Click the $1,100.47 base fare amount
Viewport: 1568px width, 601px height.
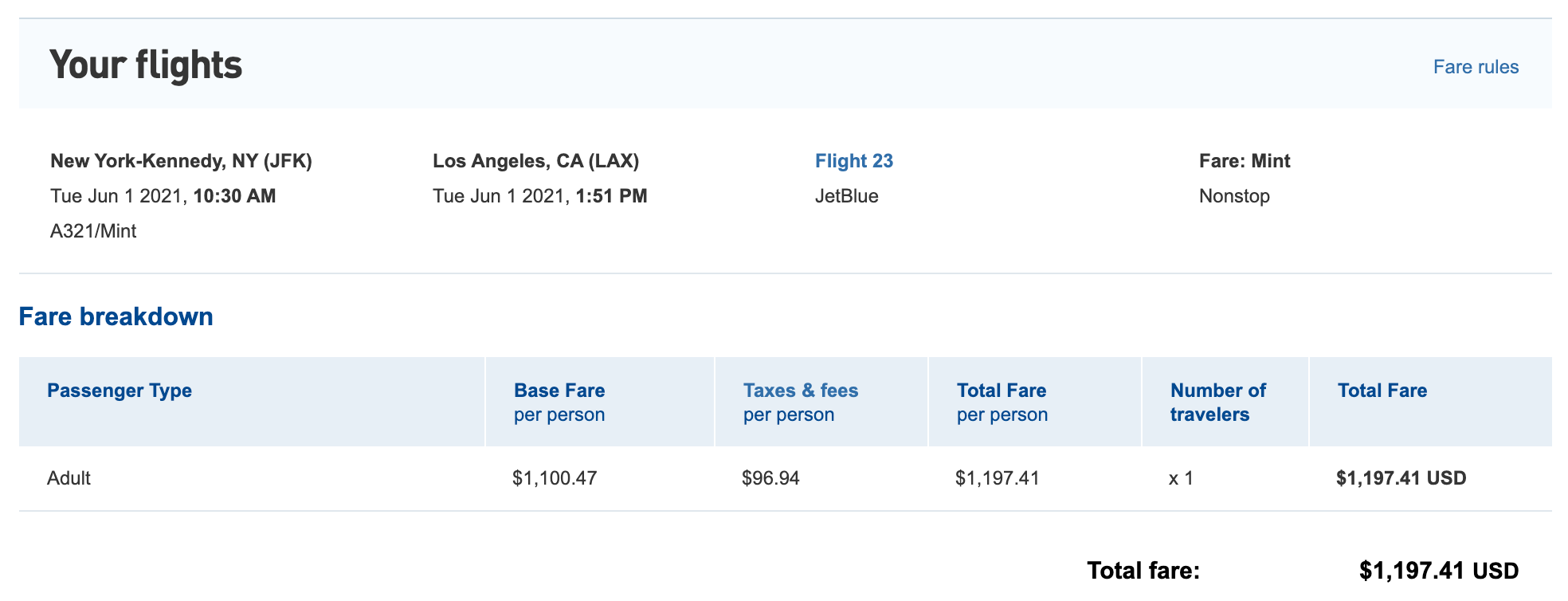(555, 478)
